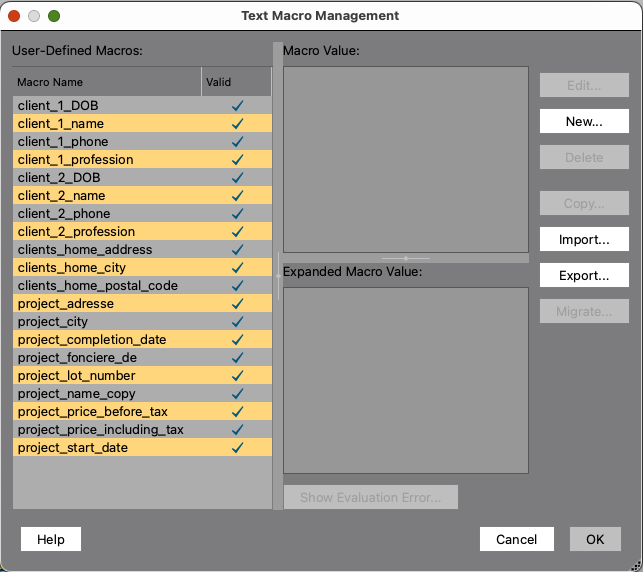643x572 pixels.
Task: Select the client_1_DOB macro row
Action: pyautogui.click(x=142, y=105)
